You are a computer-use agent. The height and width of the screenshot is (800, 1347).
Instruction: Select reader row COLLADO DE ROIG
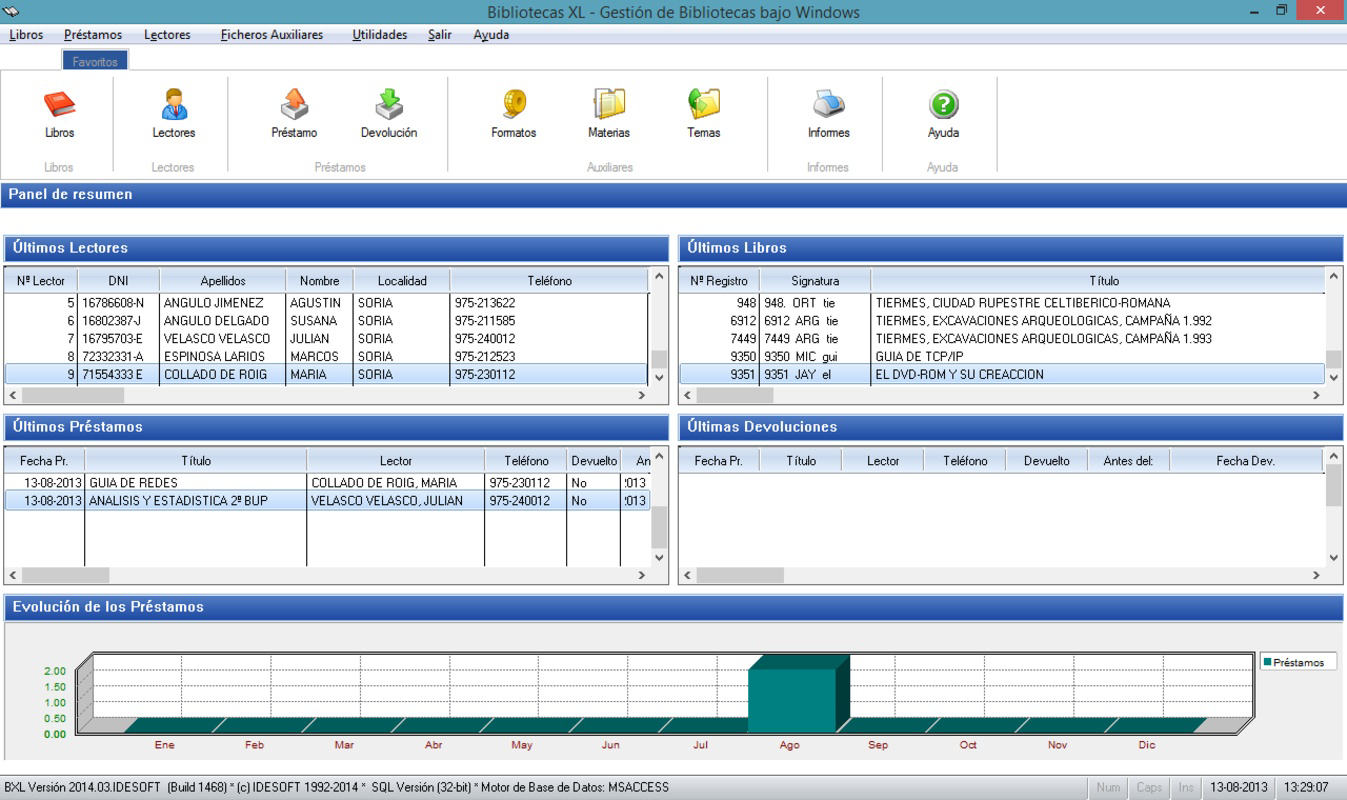pyautogui.click(x=328, y=374)
